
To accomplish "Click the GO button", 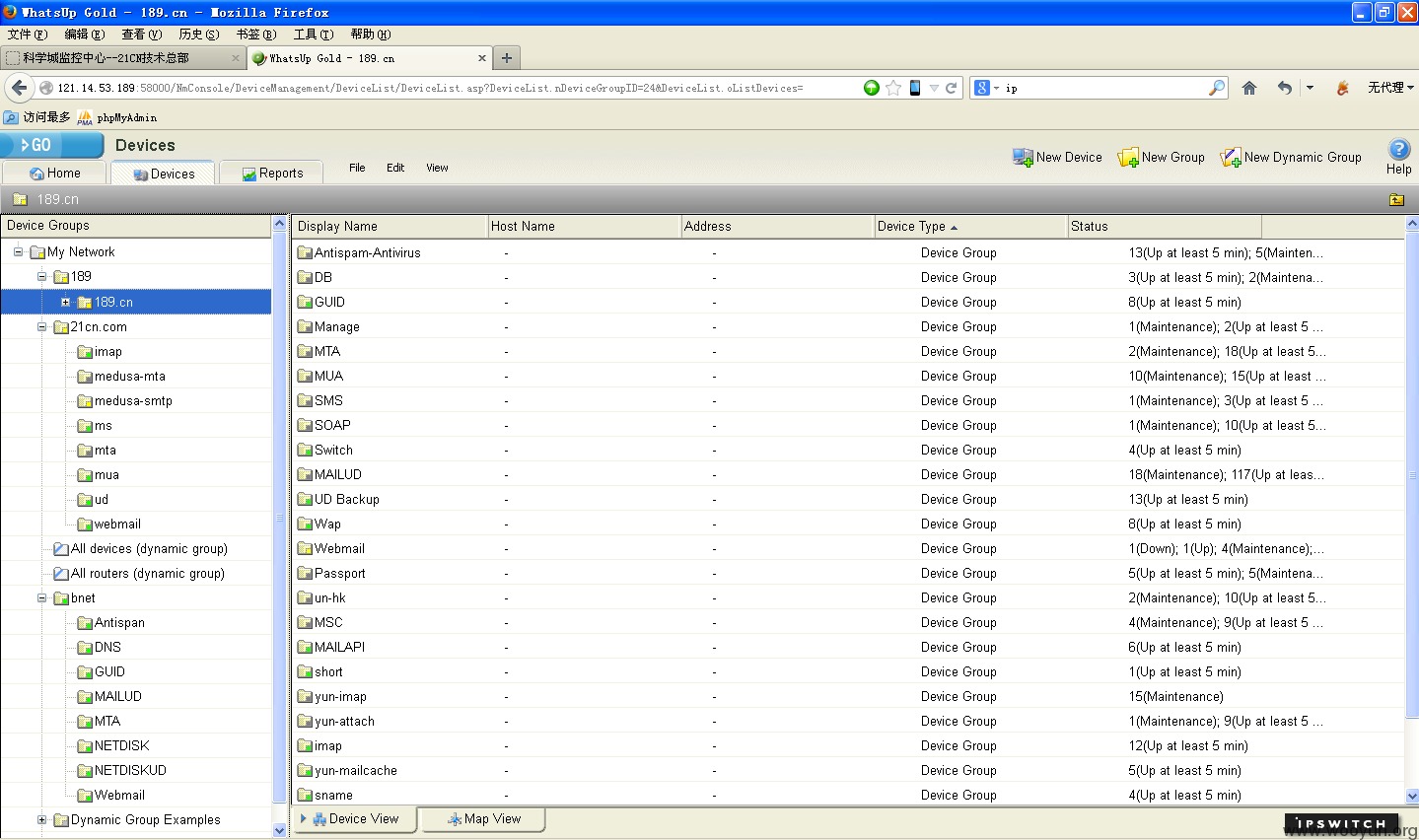I will (x=51, y=145).
